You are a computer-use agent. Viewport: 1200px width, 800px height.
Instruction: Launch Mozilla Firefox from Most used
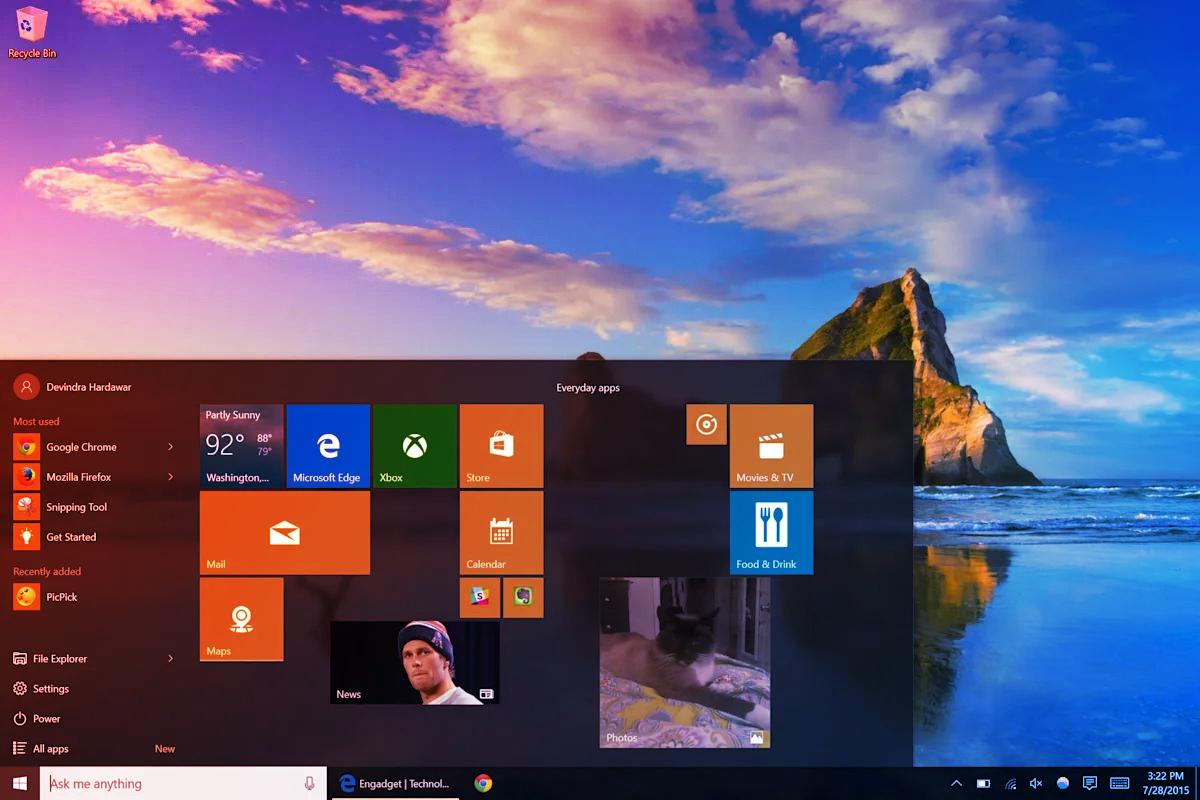pos(63,477)
